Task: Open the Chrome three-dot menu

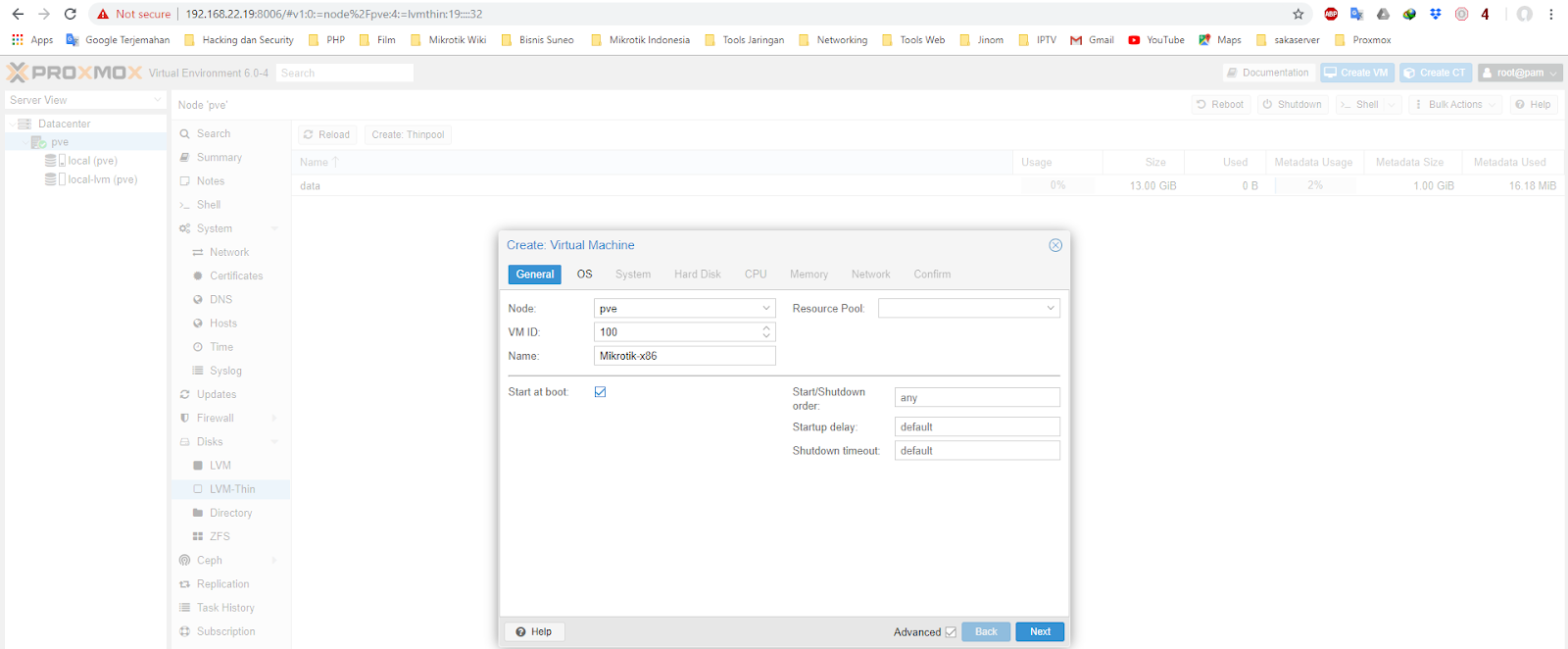Action: (1551, 14)
